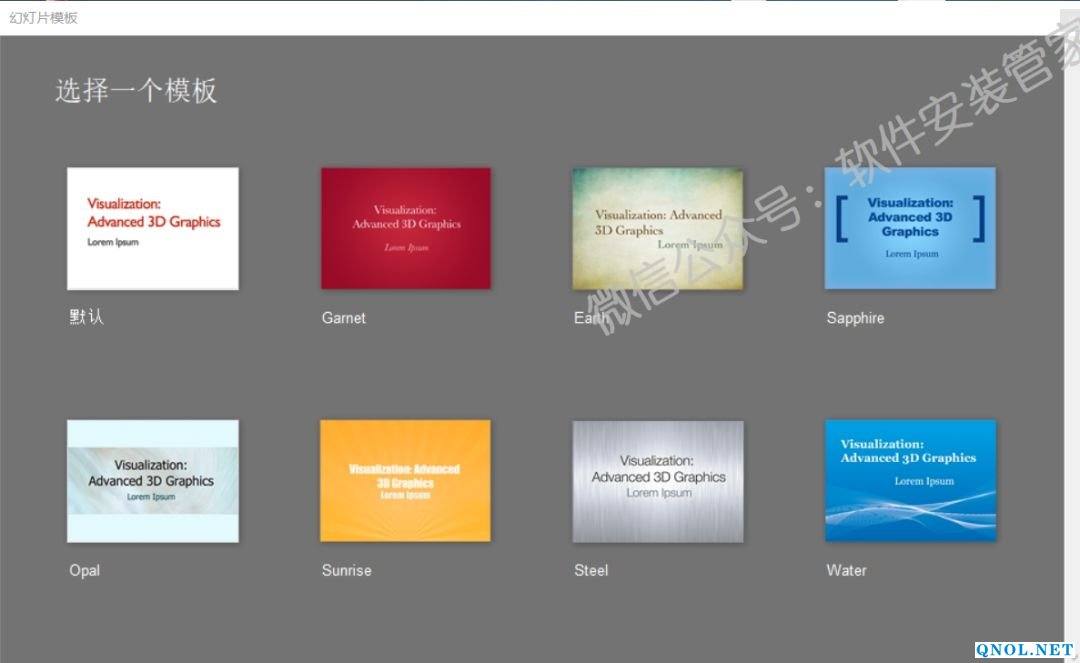Choose the pale Opal template thumbnail

pos(153,481)
